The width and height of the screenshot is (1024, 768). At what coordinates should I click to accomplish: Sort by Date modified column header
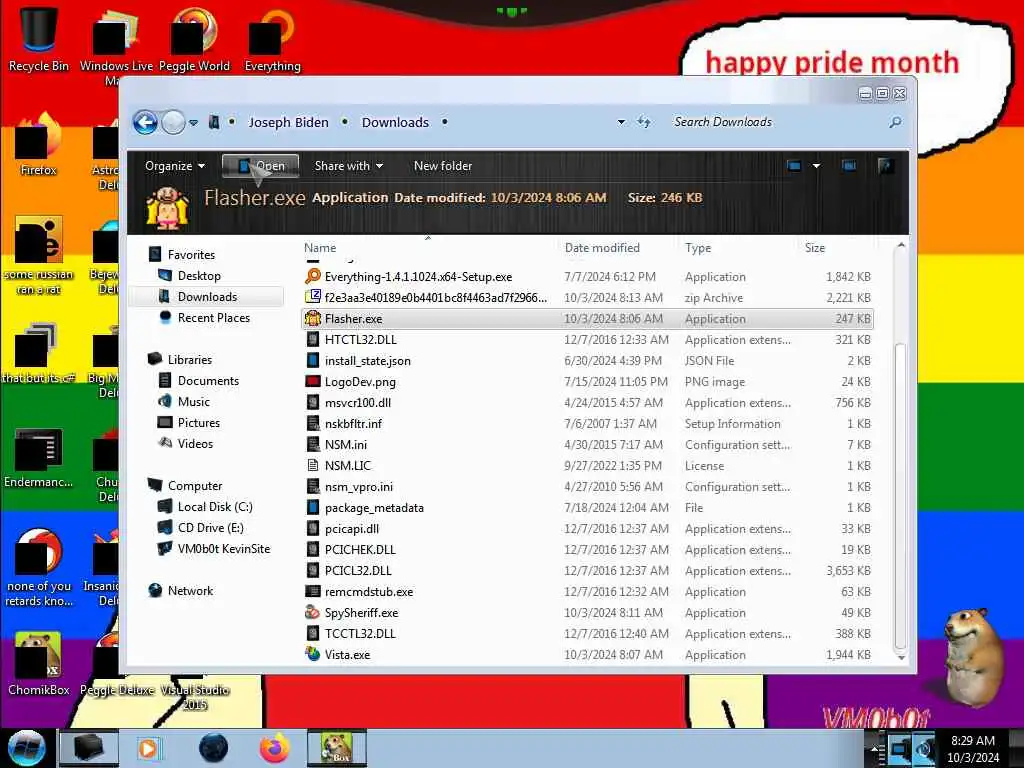(x=601, y=248)
